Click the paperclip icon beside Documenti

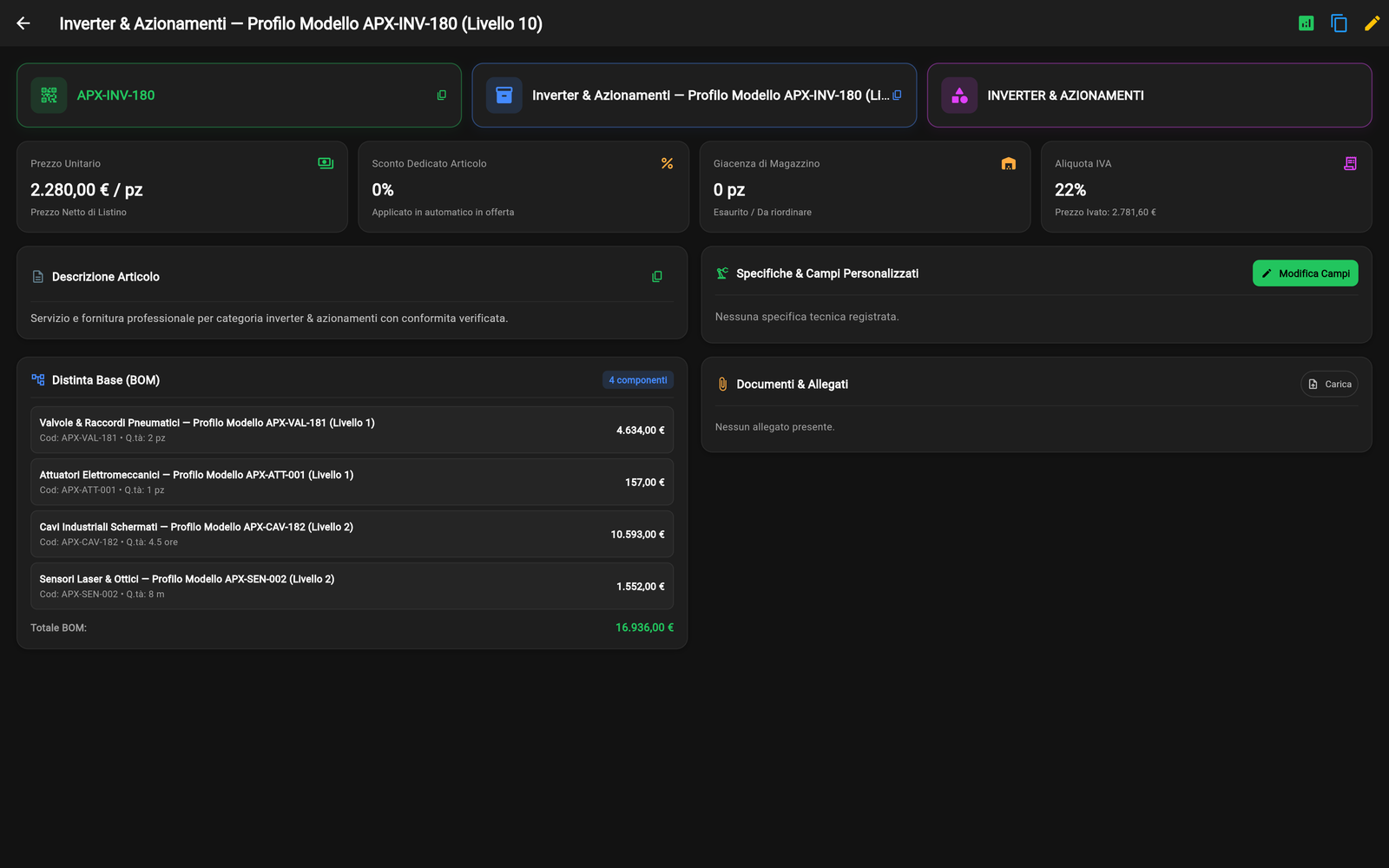[x=722, y=385]
